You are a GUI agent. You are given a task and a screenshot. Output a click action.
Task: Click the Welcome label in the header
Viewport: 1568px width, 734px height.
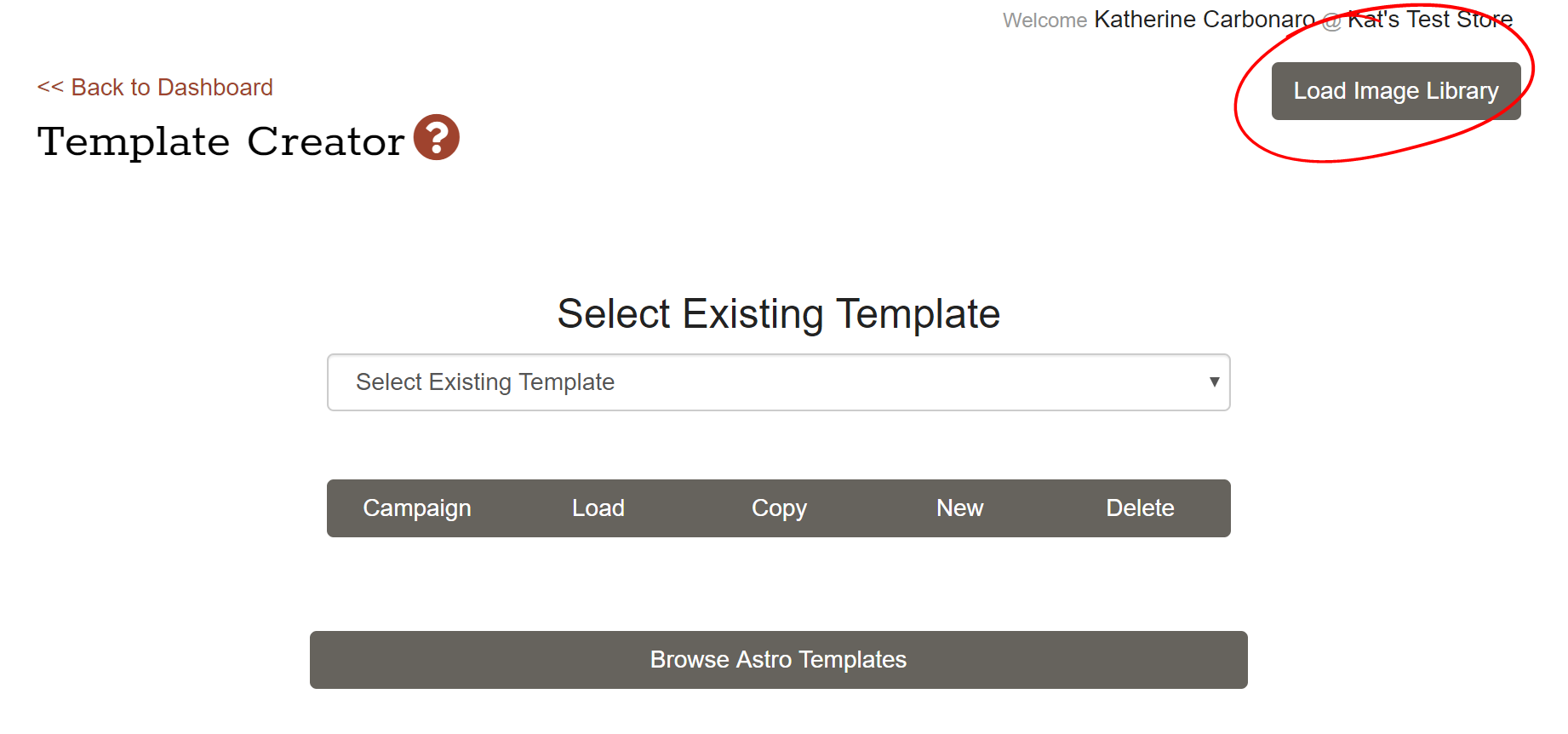(x=1044, y=20)
